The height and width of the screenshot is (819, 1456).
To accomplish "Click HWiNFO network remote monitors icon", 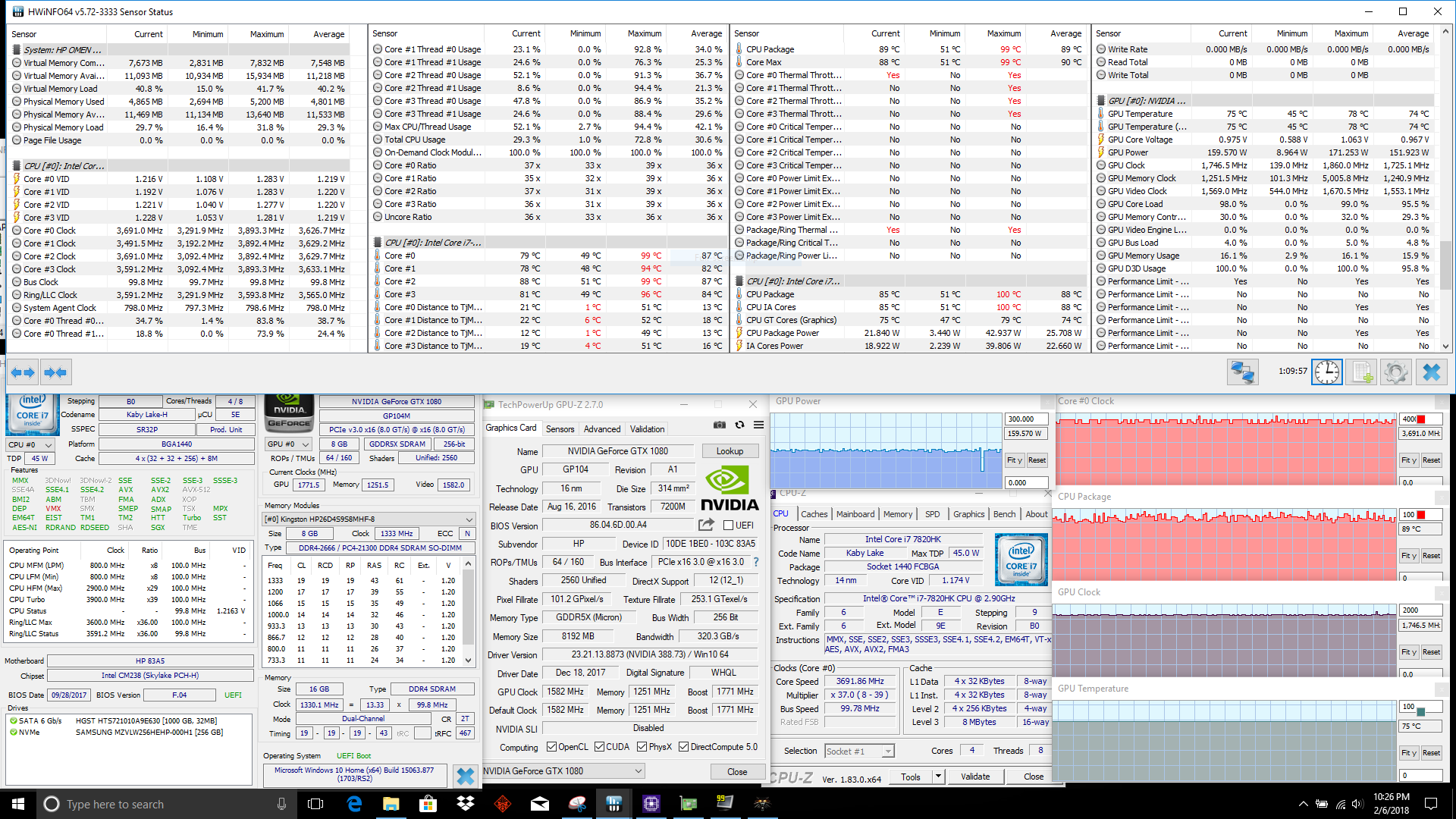I will click(x=1242, y=372).
